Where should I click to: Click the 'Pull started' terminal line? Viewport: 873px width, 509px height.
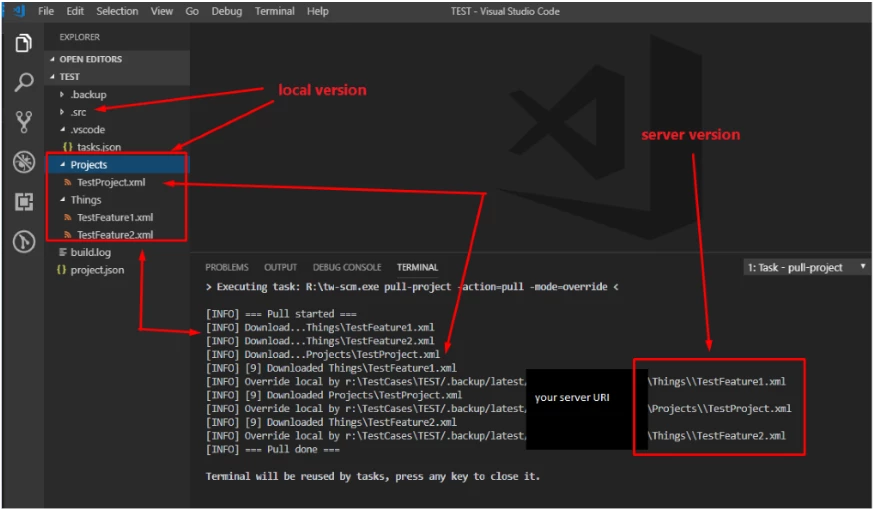pyautogui.click(x=281, y=314)
